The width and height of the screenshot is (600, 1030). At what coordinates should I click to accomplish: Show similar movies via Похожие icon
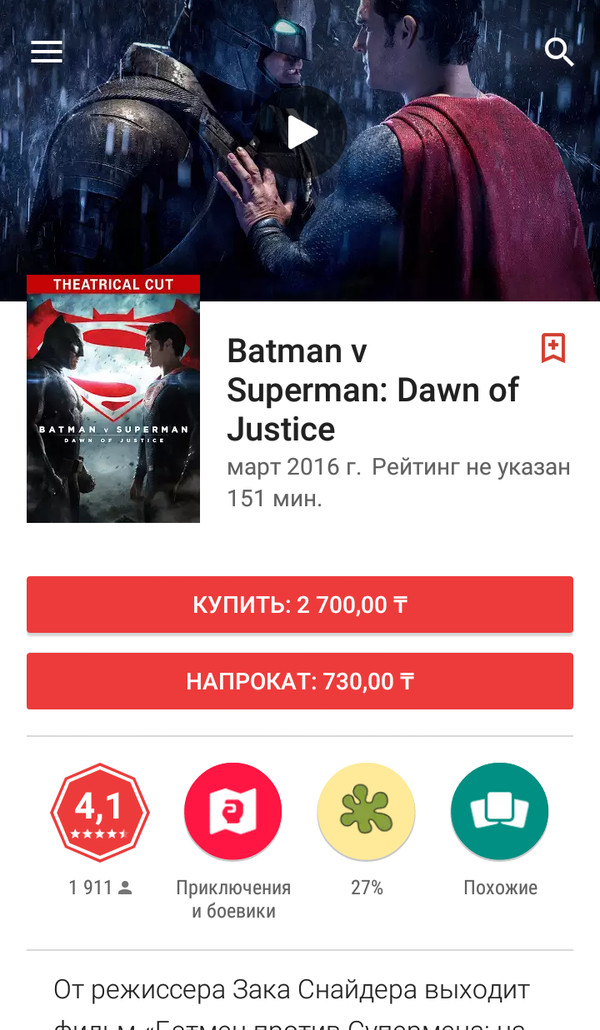point(499,812)
